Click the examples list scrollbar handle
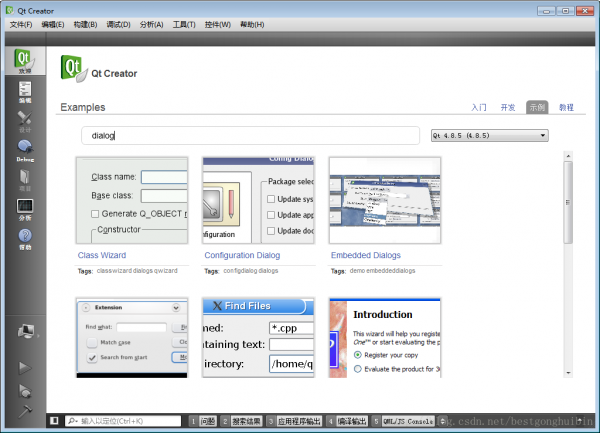This screenshot has width=600, height=433. pos(568,202)
